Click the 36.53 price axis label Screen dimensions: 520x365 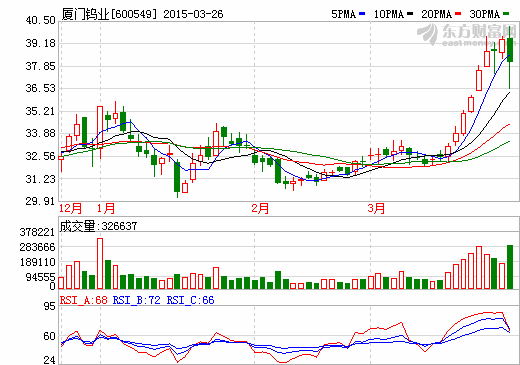pyautogui.click(x=41, y=88)
